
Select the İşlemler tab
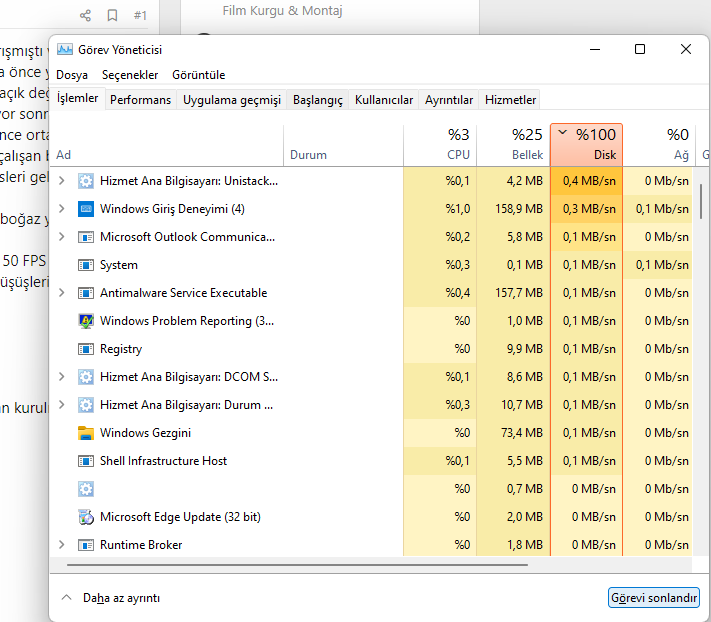78,98
